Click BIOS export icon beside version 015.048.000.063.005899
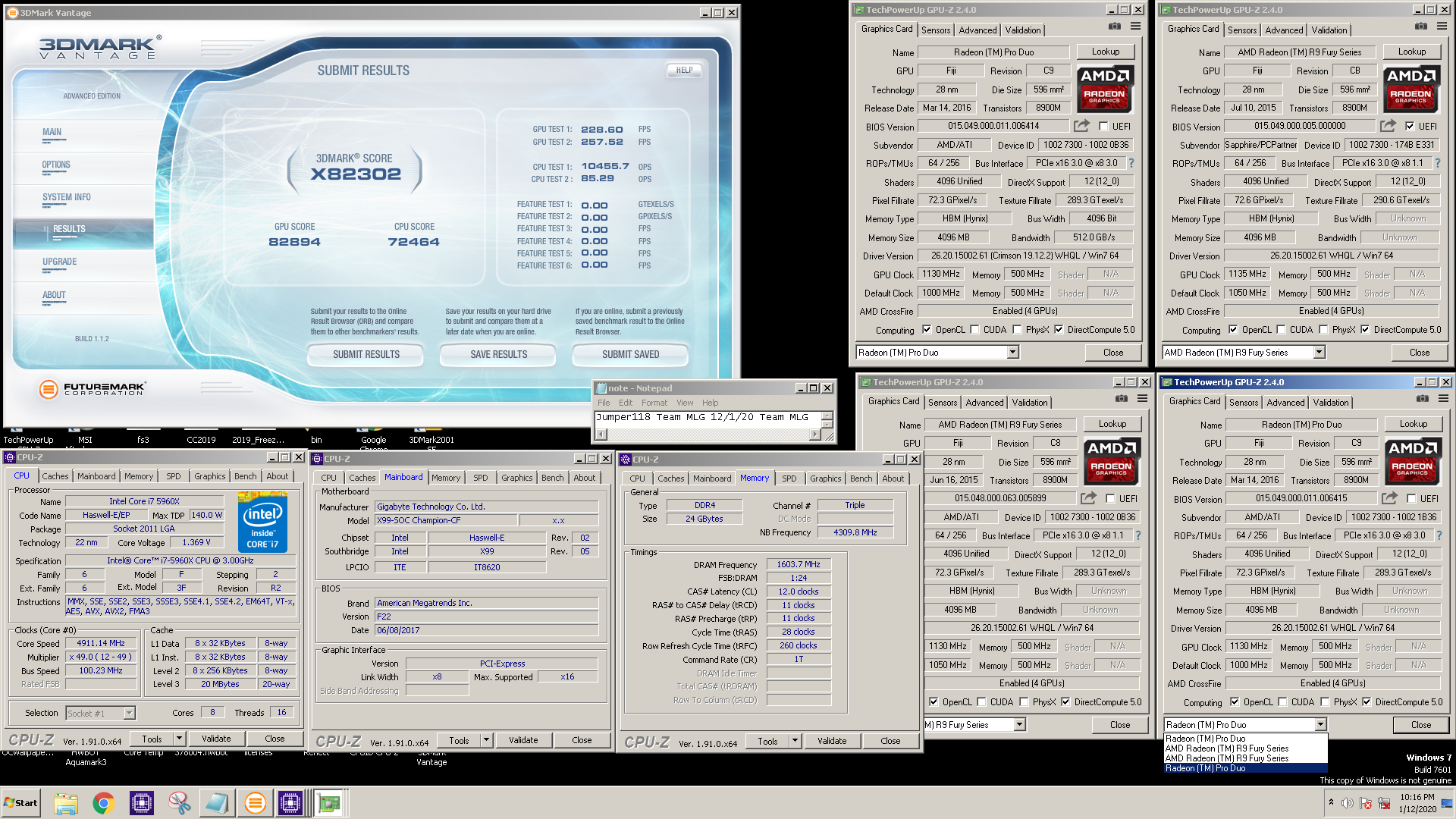 [x=1088, y=498]
